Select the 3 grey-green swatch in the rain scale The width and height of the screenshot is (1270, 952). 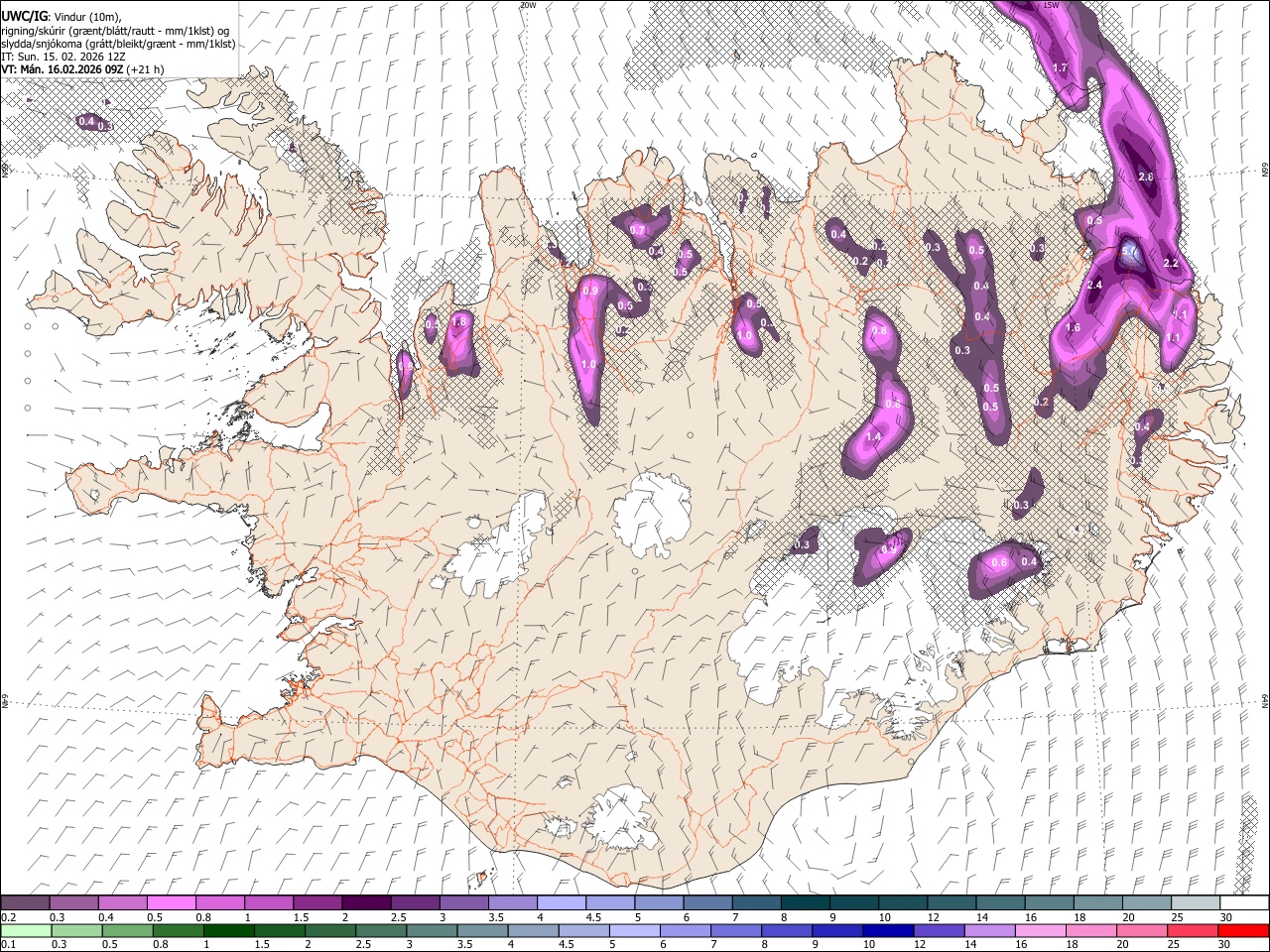pos(432,930)
